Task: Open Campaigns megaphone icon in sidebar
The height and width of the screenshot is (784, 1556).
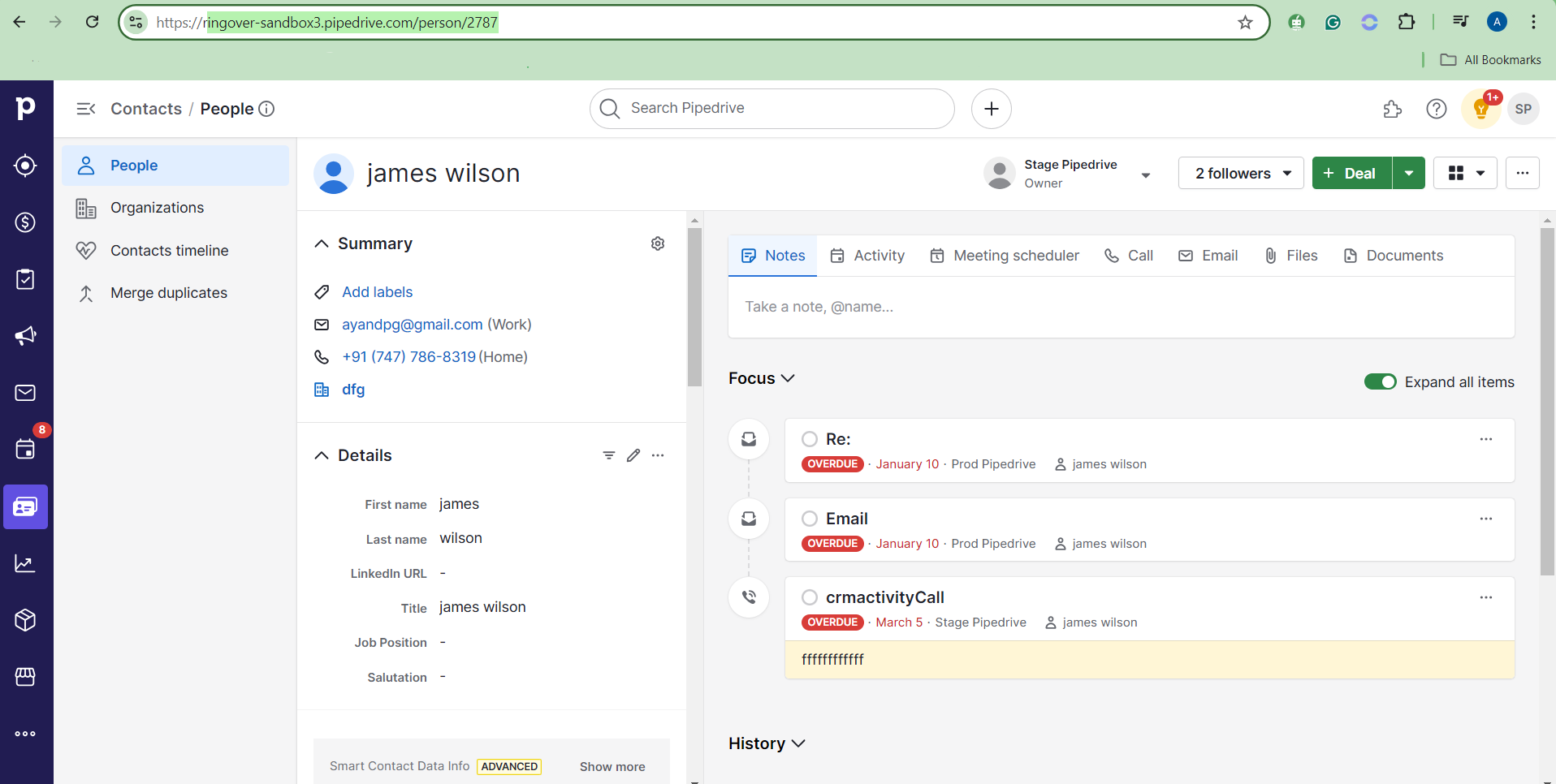Action: pyautogui.click(x=26, y=336)
